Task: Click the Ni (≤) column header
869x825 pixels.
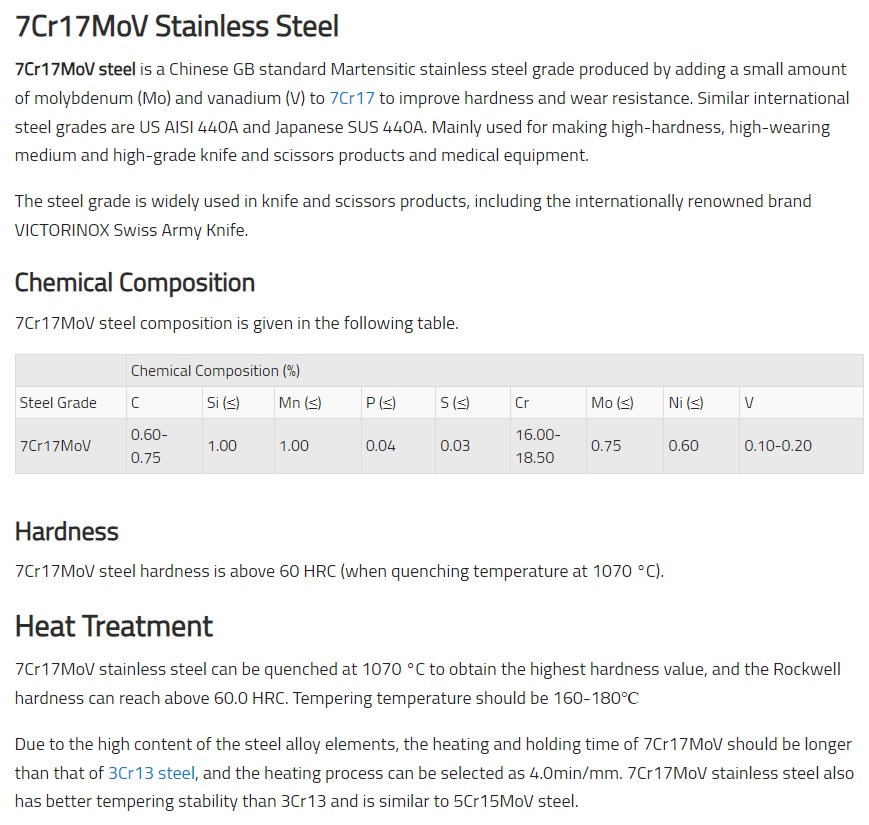Action: pos(701,403)
